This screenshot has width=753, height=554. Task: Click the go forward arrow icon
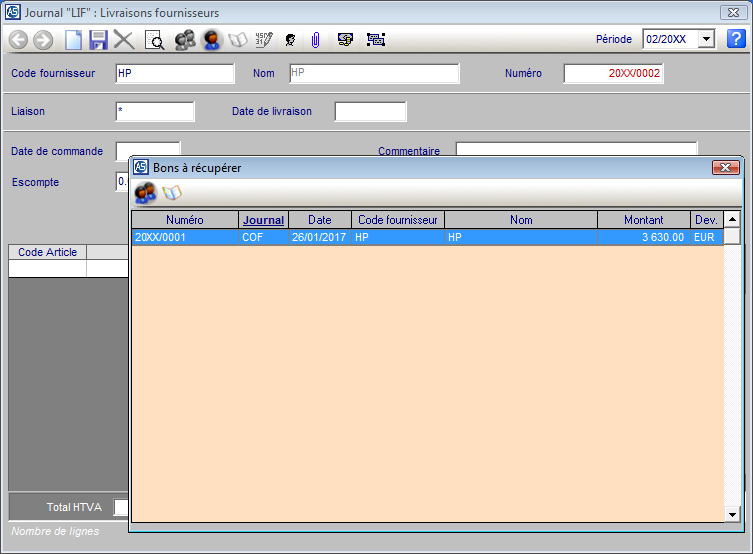[43, 40]
